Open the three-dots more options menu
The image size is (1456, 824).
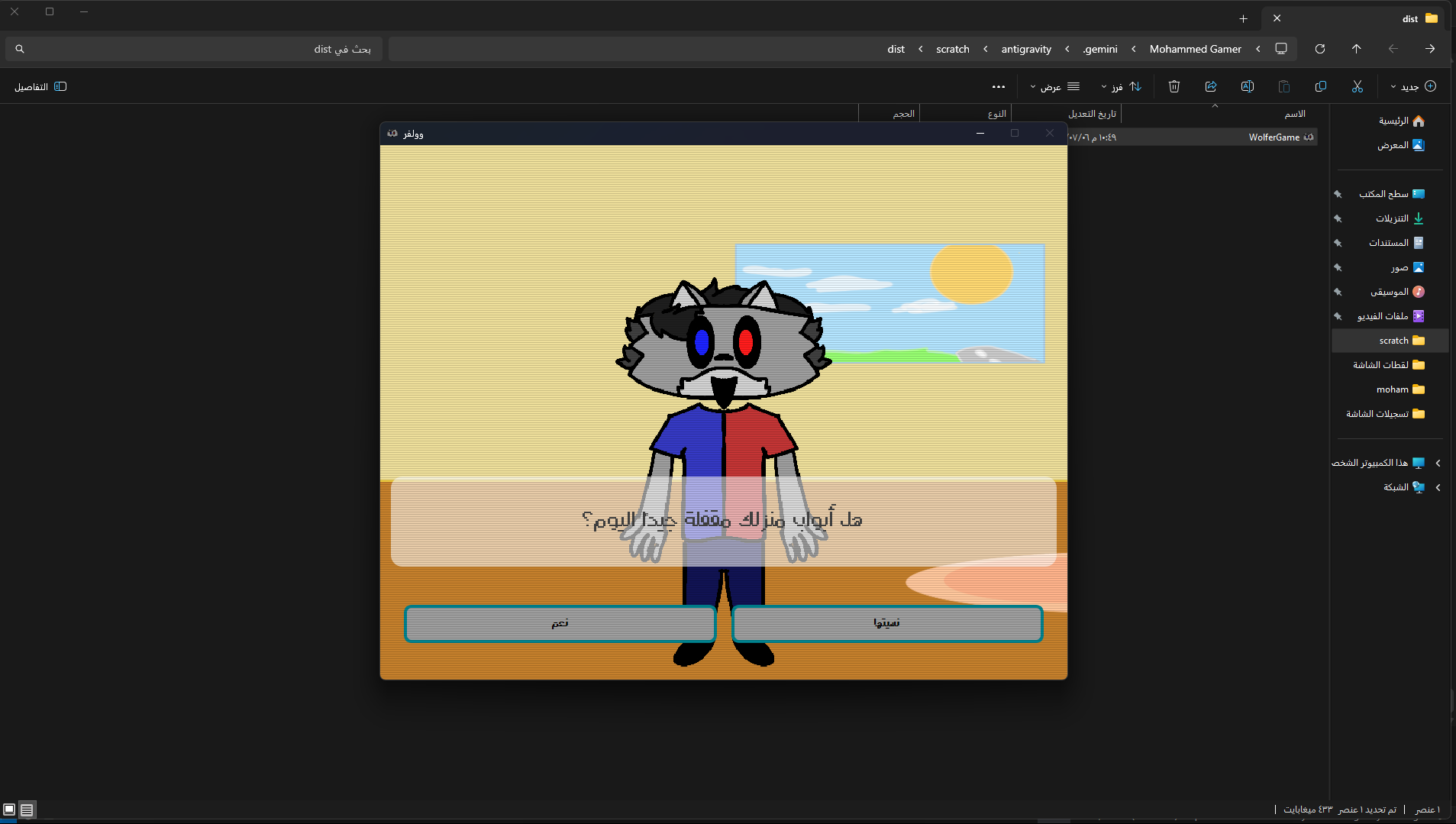[x=999, y=86]
